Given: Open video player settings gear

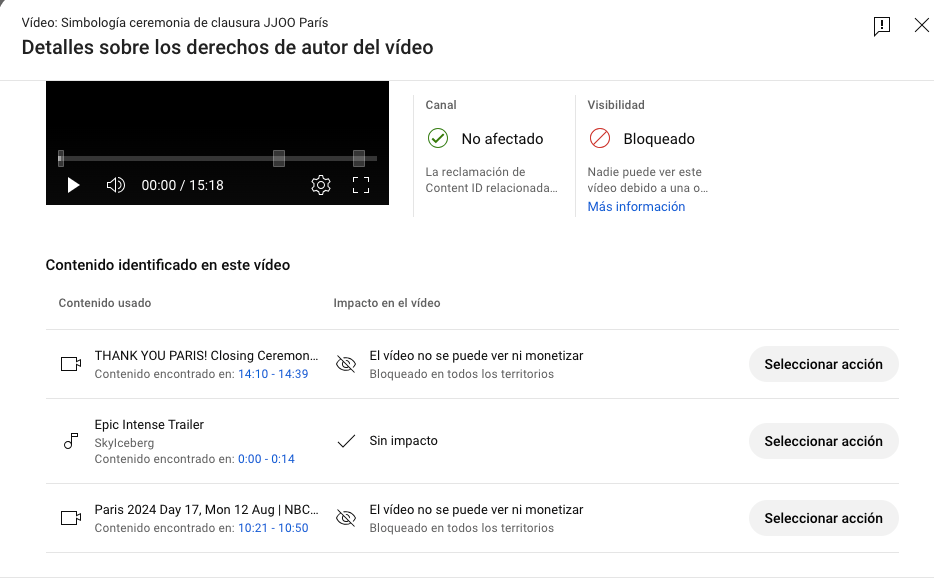Looking at the screenshot, I should point(321,185).
